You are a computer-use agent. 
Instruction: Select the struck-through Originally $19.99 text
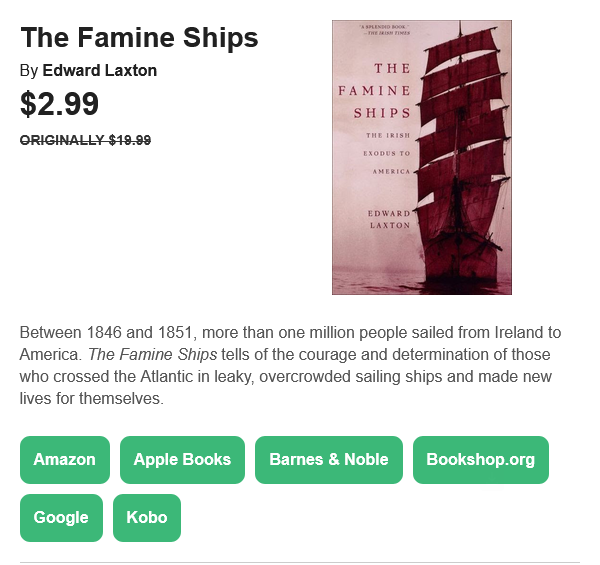point(85,140)
